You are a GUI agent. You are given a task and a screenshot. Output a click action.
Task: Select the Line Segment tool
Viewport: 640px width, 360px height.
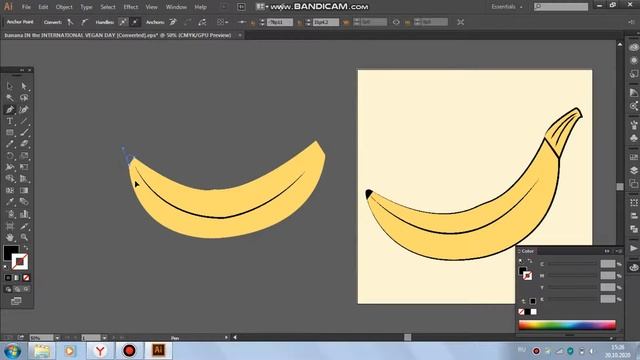(24, 121)
